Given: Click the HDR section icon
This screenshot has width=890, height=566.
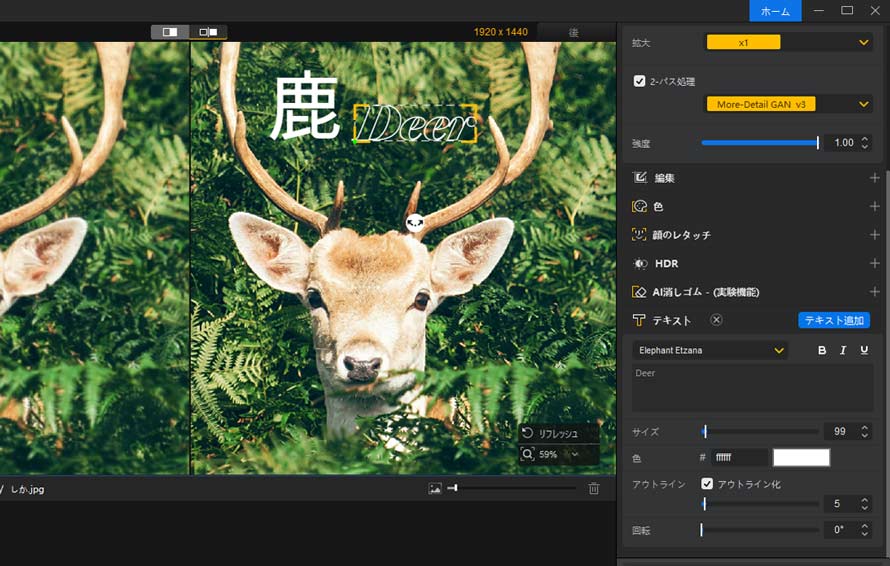Looking at the screenshot, I should pyautogui.click(x=640, y=263).
